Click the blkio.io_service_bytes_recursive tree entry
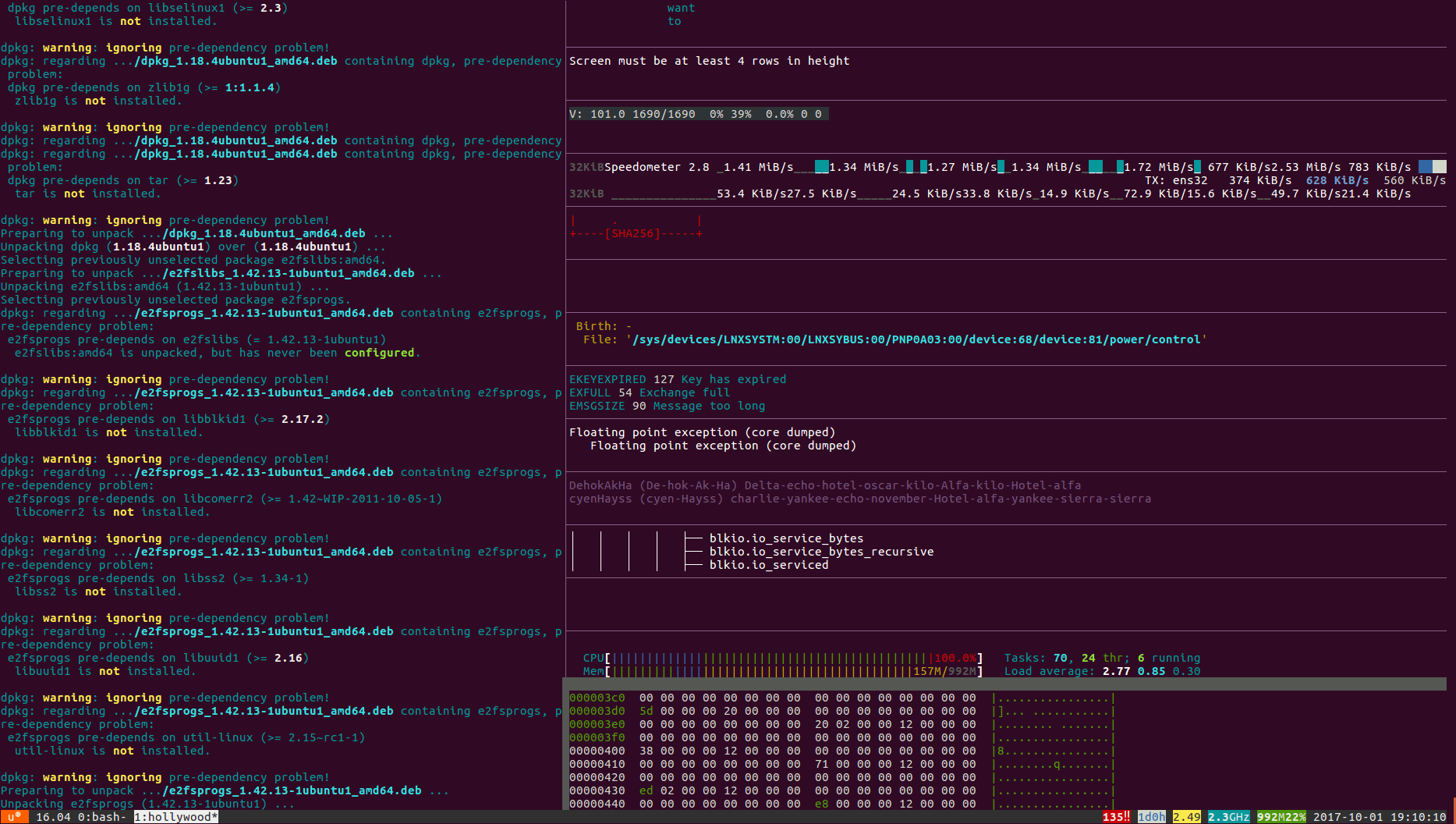The height and width of the screenshot is (824, 1456). click(x=820, y=552)
